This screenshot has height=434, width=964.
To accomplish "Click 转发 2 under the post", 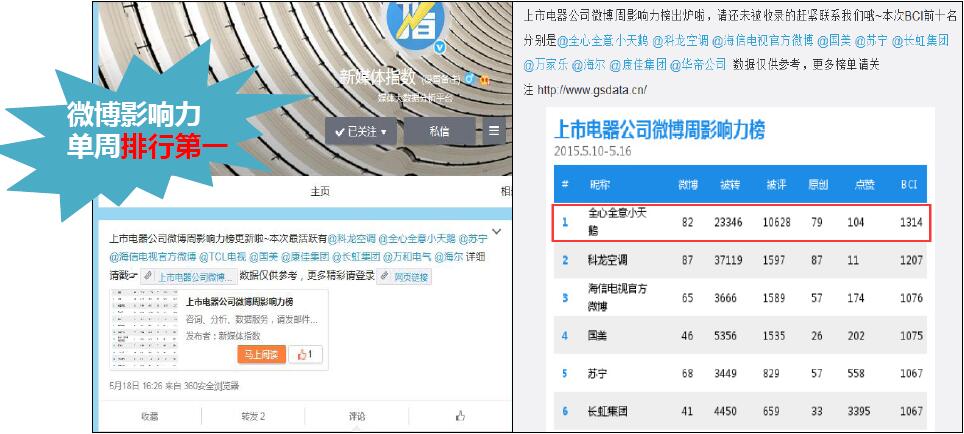I will point(253,416).
